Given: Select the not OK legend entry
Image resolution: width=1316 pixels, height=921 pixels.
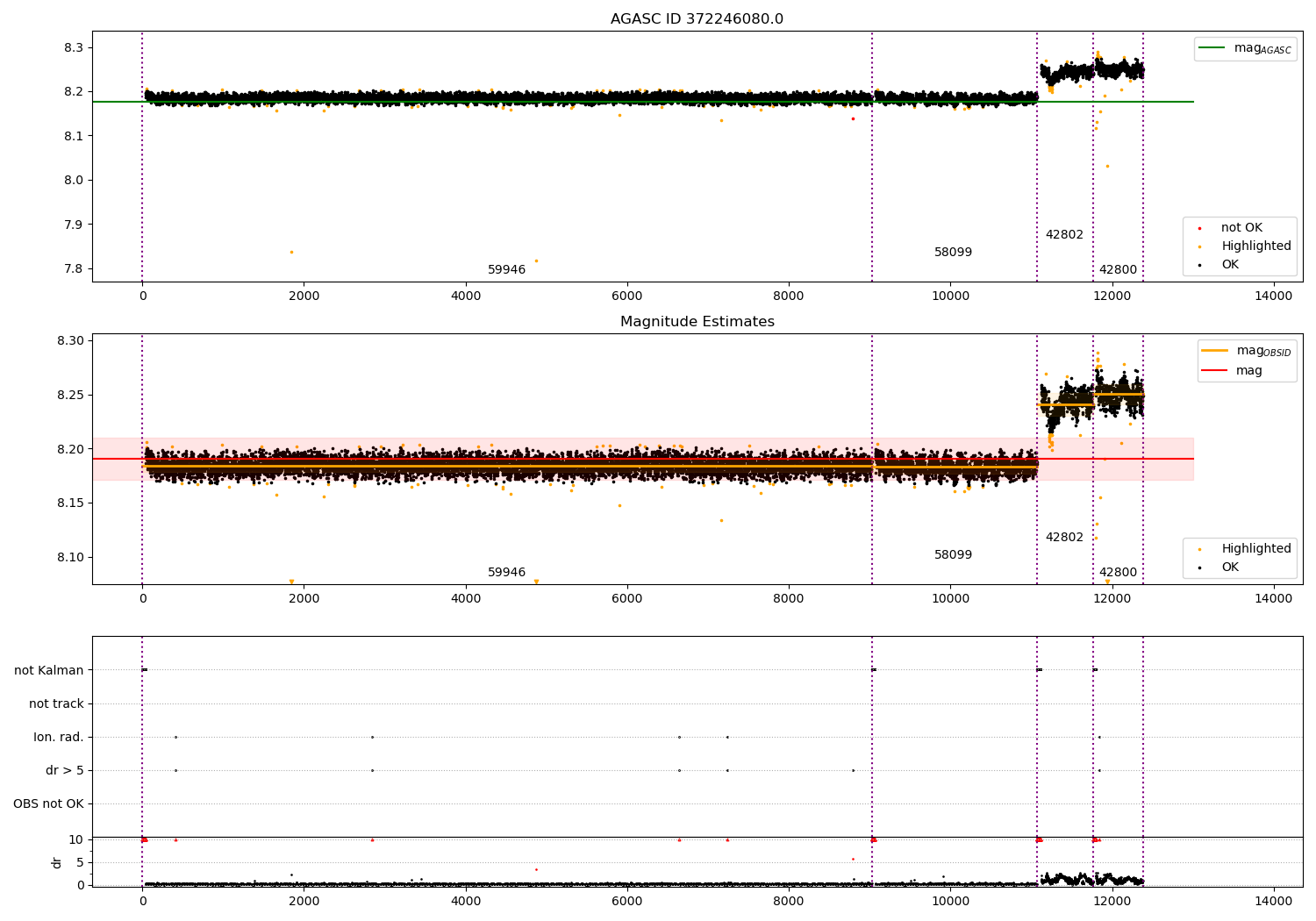Looking at the screenshot, I should pos(1230,228).
